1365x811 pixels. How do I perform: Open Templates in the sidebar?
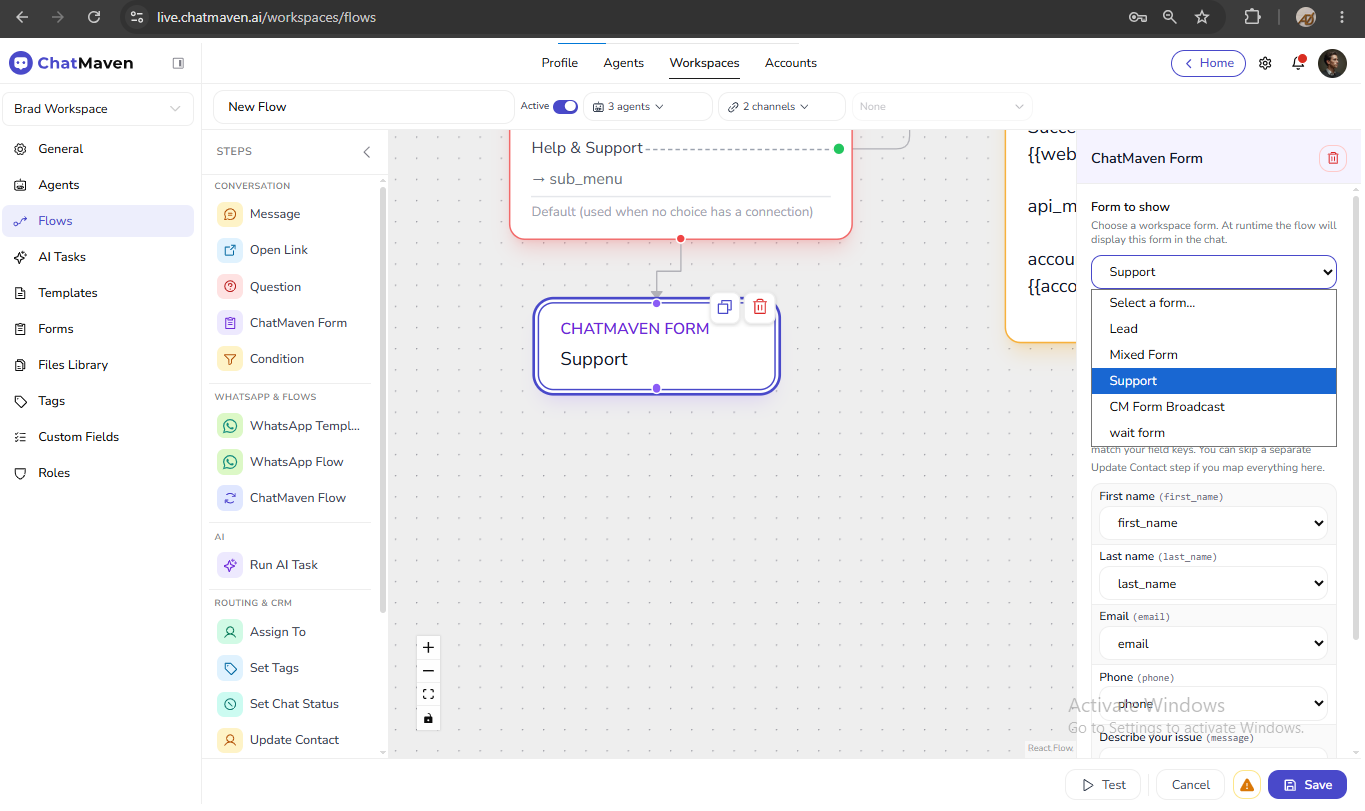point(98,293)
